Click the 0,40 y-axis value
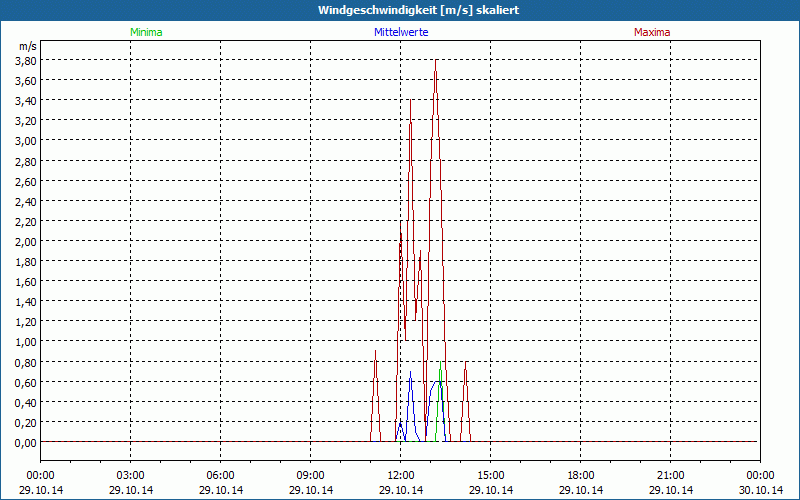This screenshot has width=800, height=500. (x=26, y=402)
